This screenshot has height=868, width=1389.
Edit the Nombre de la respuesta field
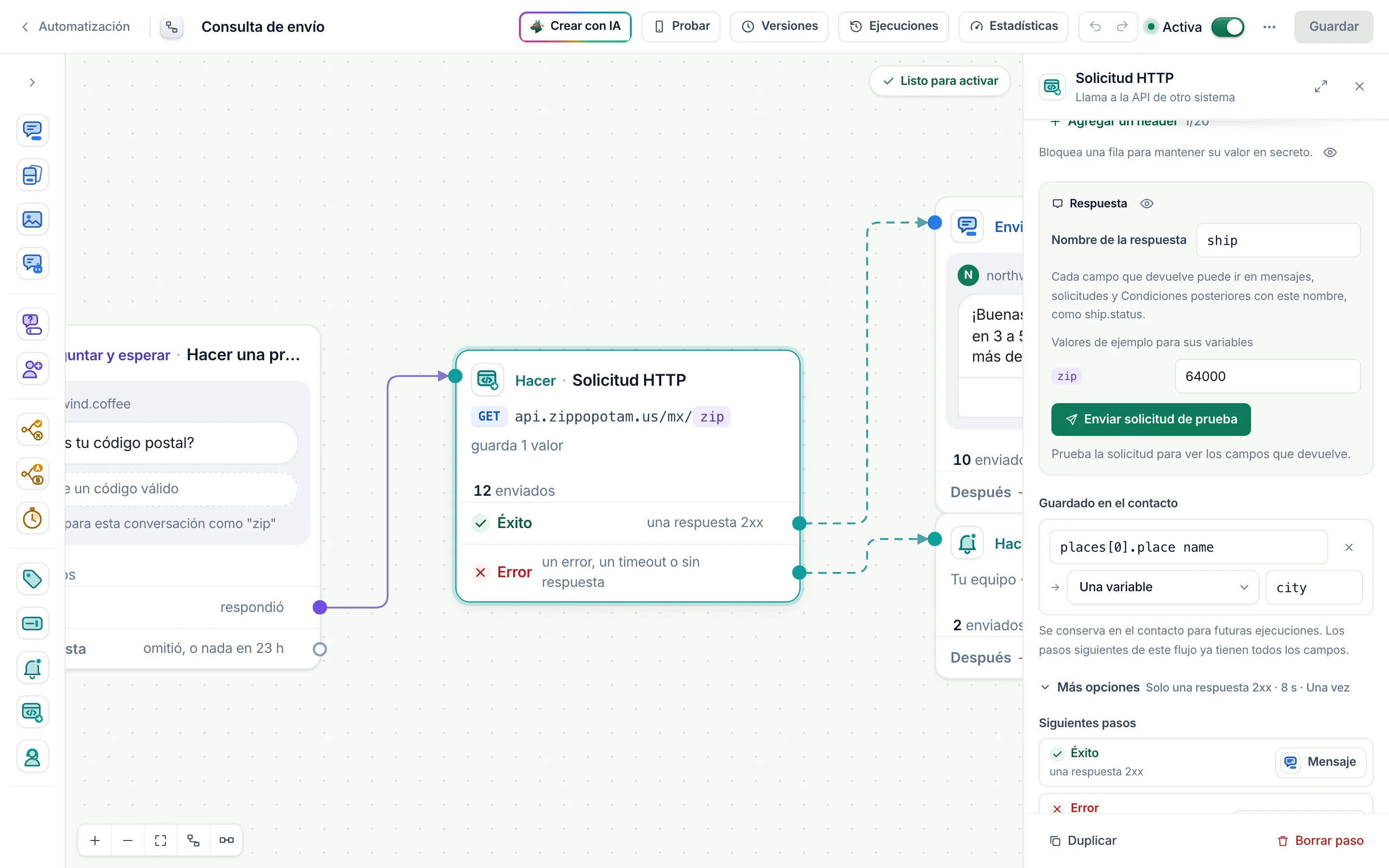pyautogui.click(x=1278, y=240)
